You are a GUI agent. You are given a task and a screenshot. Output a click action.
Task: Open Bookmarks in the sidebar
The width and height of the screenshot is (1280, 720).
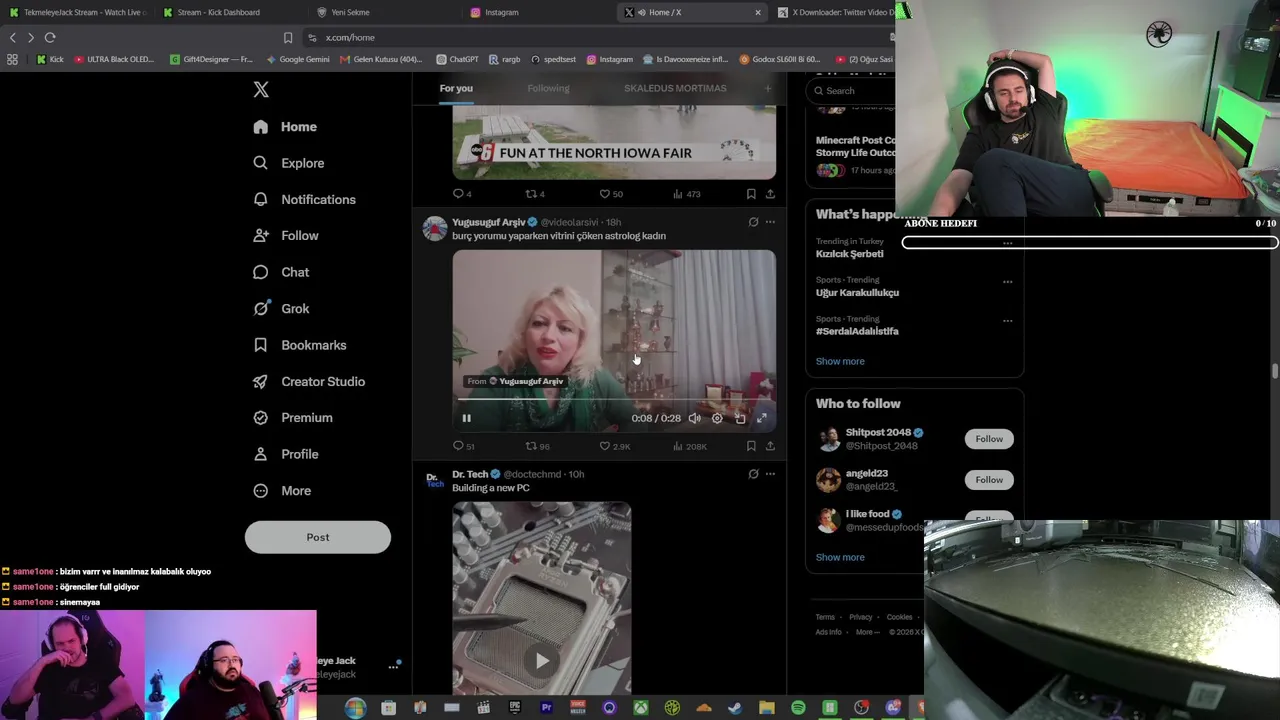coord(300,345)
